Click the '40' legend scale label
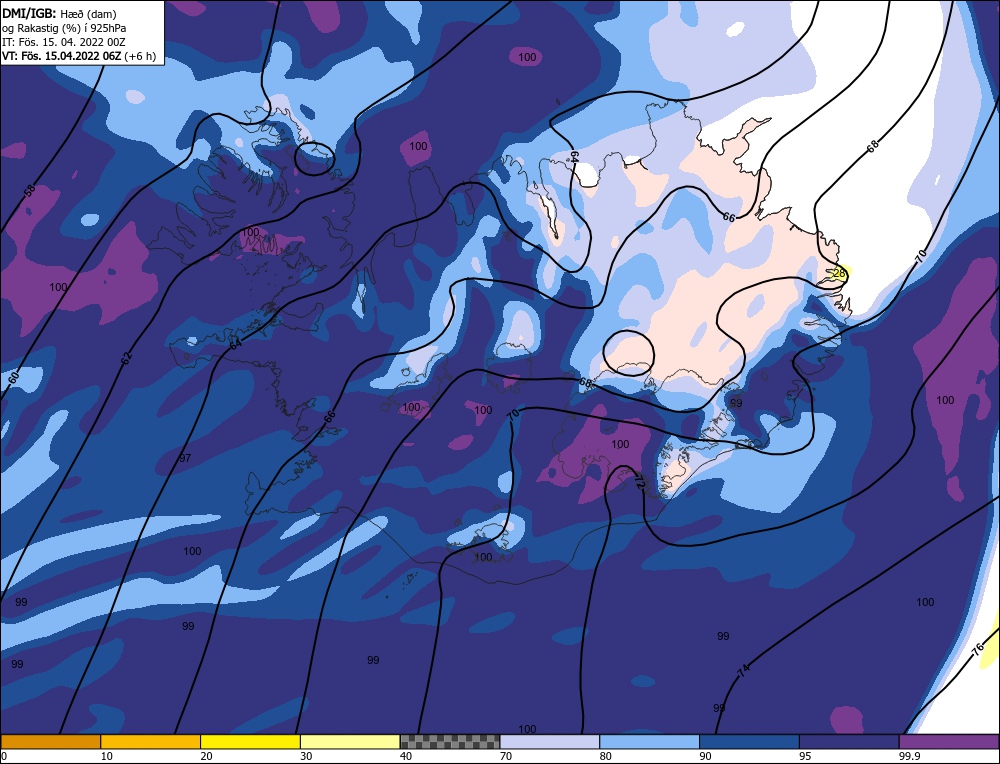Viewport: 1000px width, 764px height. [x=406, y=756]
